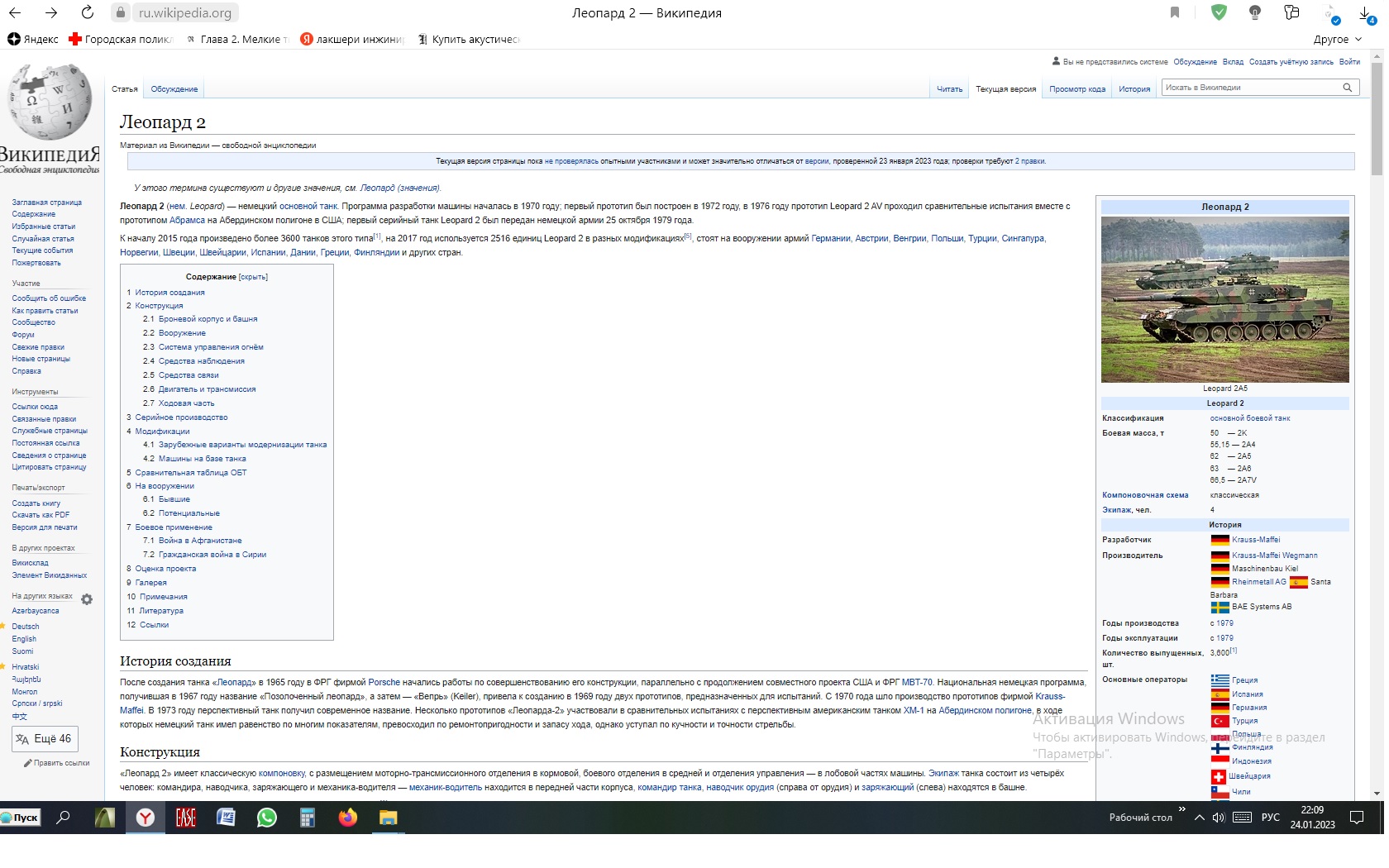
Task: Click the Абрамса article link
Action: click(187, 221)
